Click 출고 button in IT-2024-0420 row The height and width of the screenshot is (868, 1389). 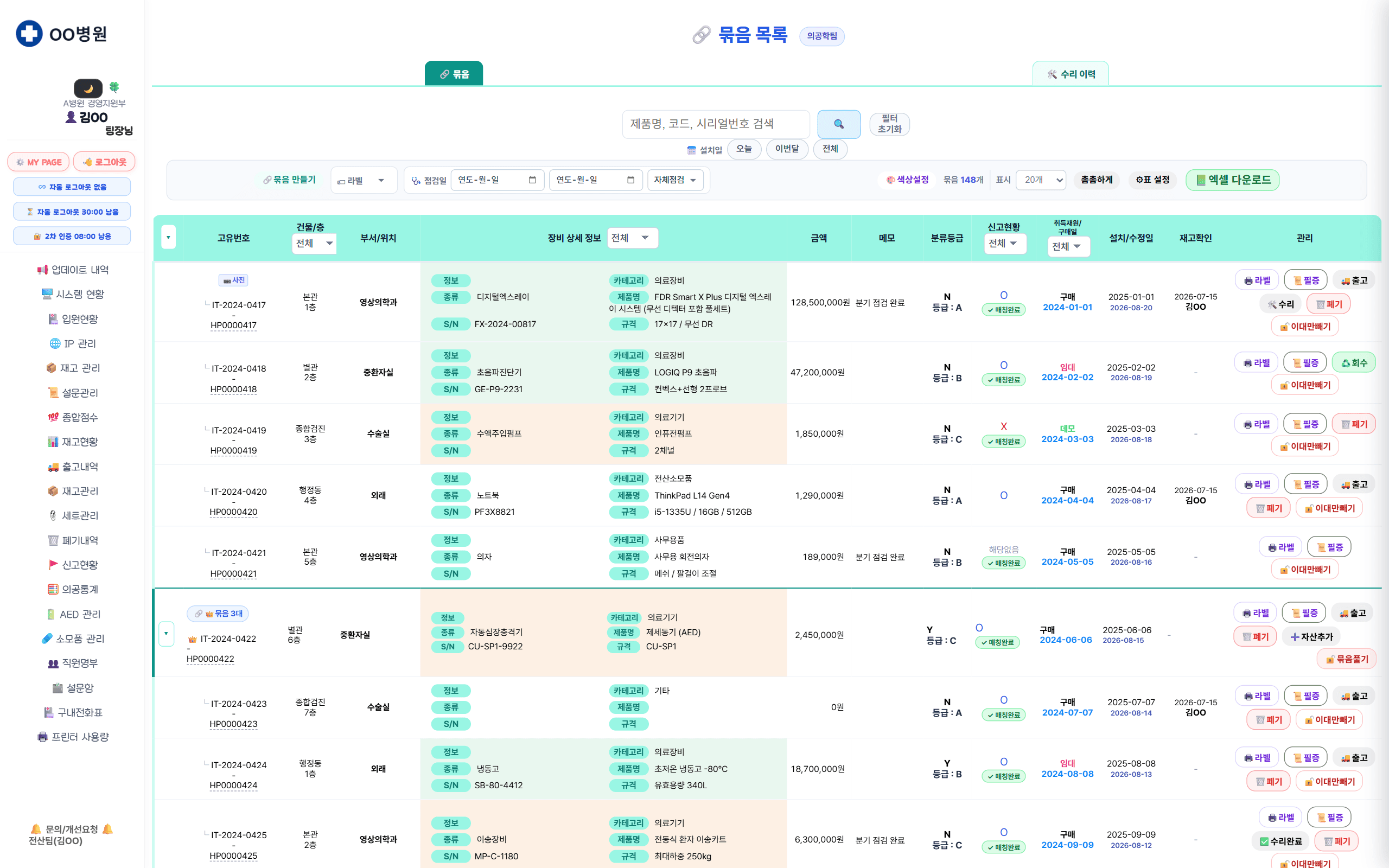coord(1354,484)
